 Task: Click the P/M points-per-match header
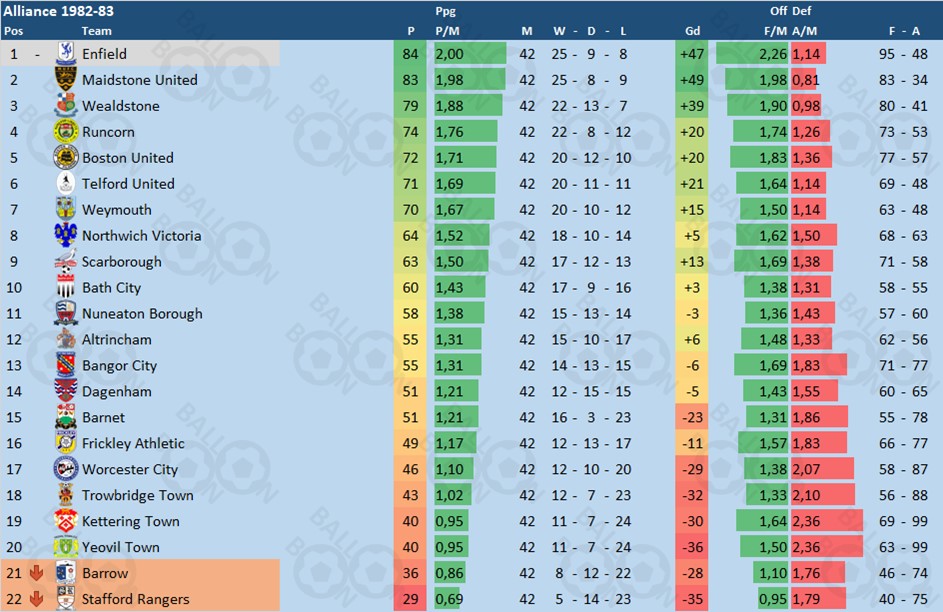pos(447,31)
